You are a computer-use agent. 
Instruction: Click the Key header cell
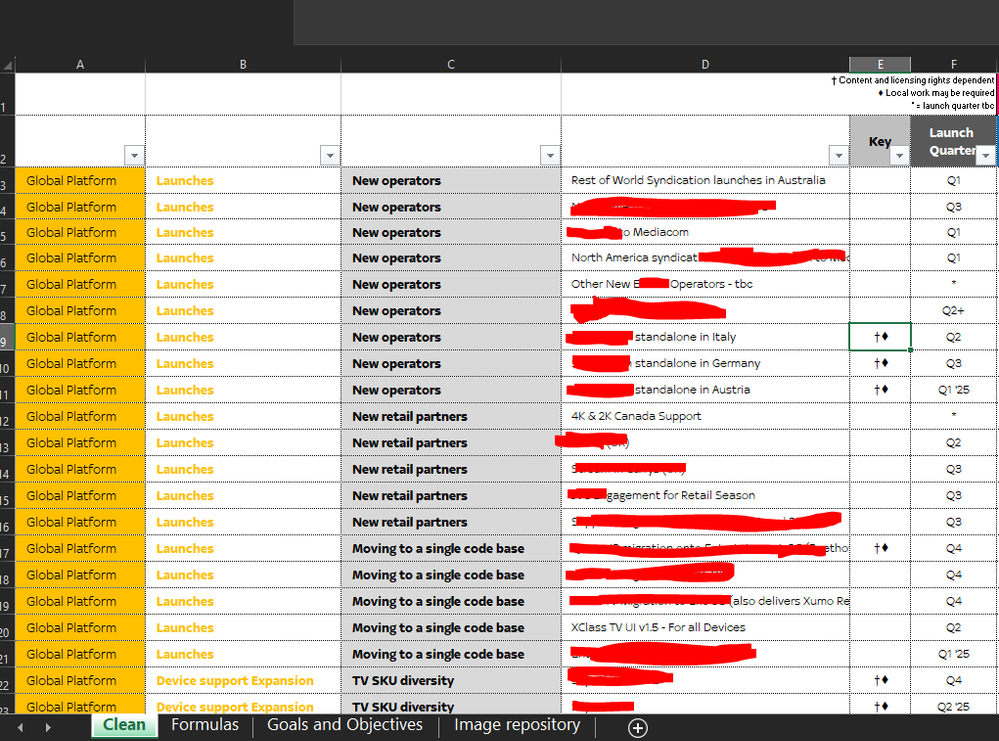(x=880, y=141)
